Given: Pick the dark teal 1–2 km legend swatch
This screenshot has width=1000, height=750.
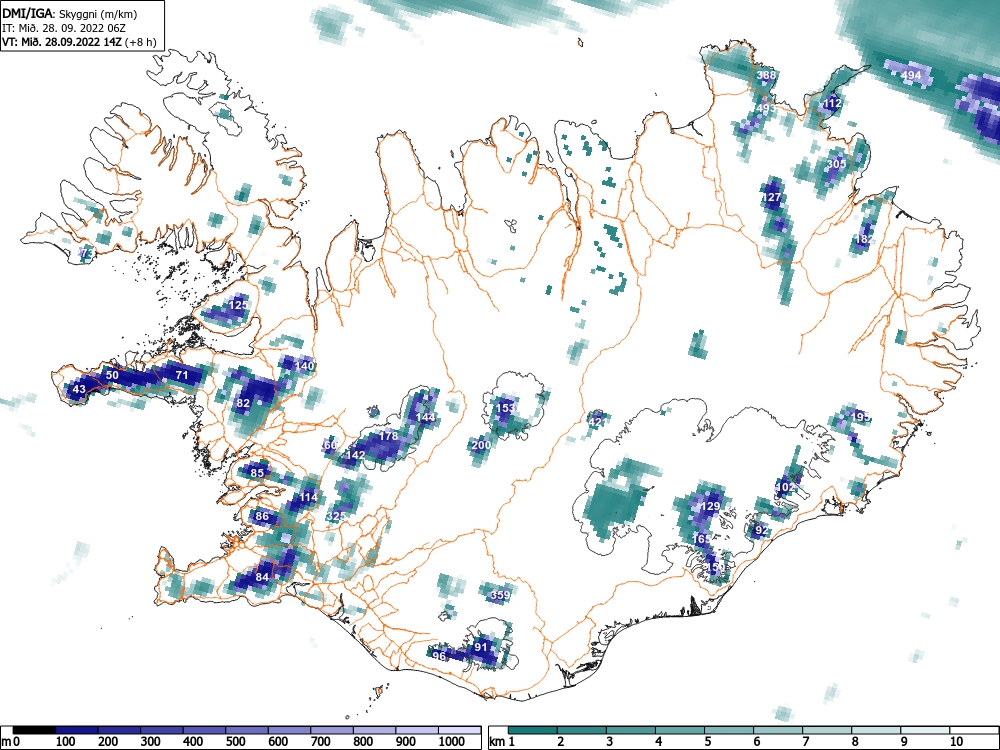Looking at the screenshot, I should (x=533, y=730).
